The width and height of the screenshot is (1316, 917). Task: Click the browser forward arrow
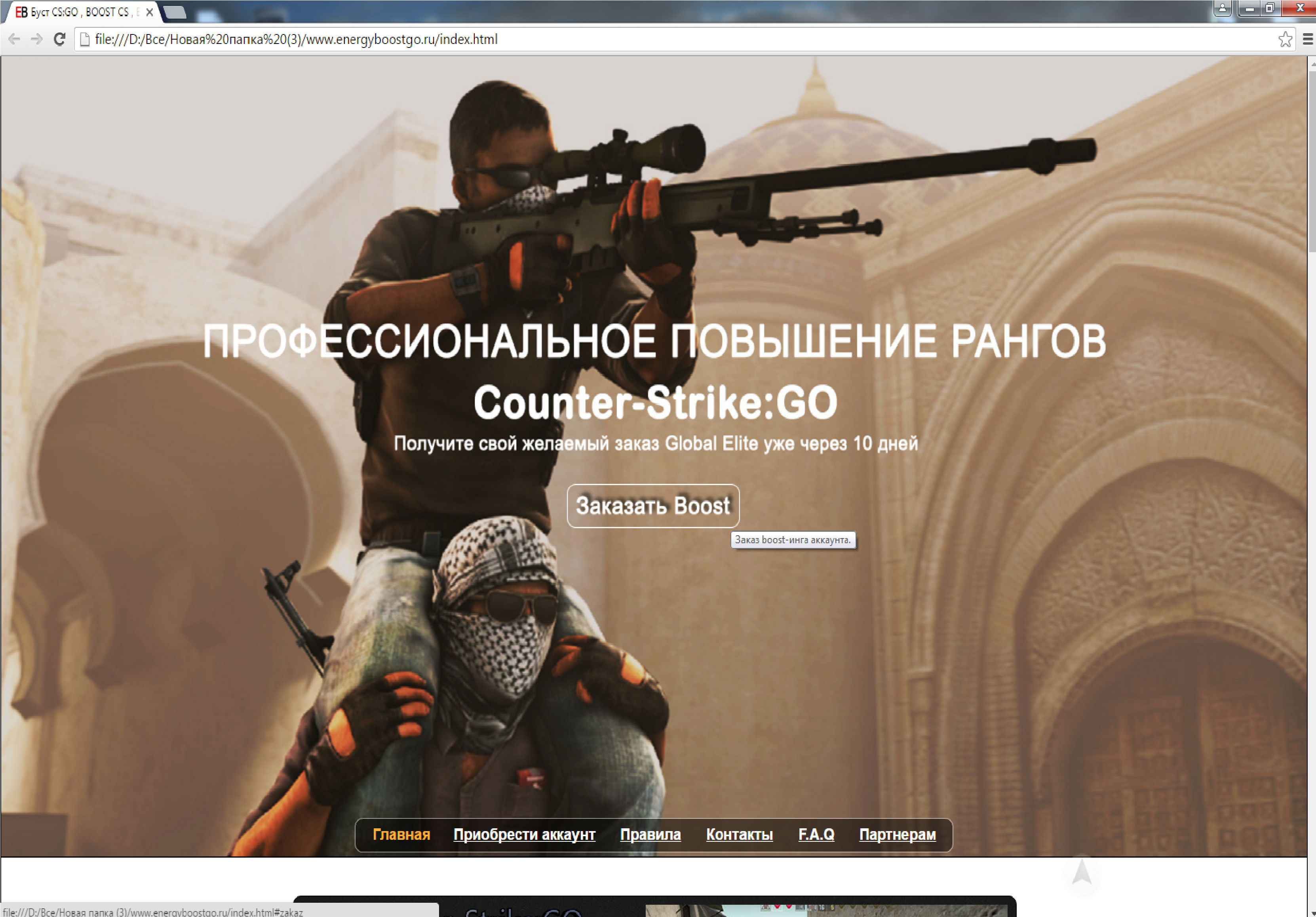point(37,39)
